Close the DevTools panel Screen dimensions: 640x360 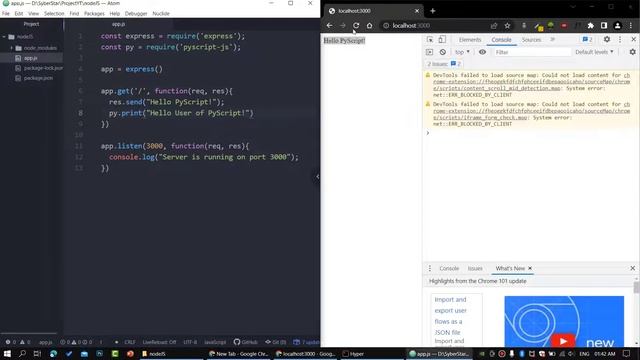[633, 40]
